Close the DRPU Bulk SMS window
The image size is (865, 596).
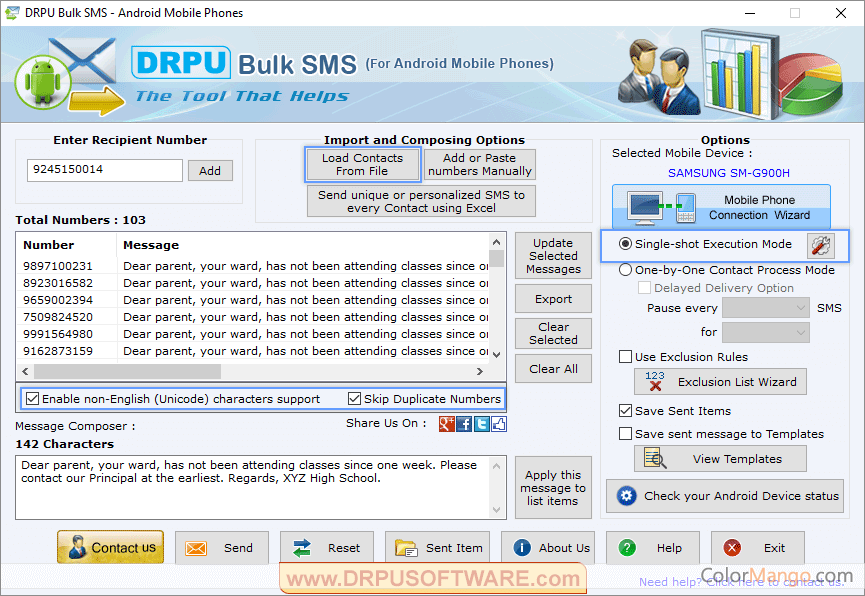[x=840, y=13]
